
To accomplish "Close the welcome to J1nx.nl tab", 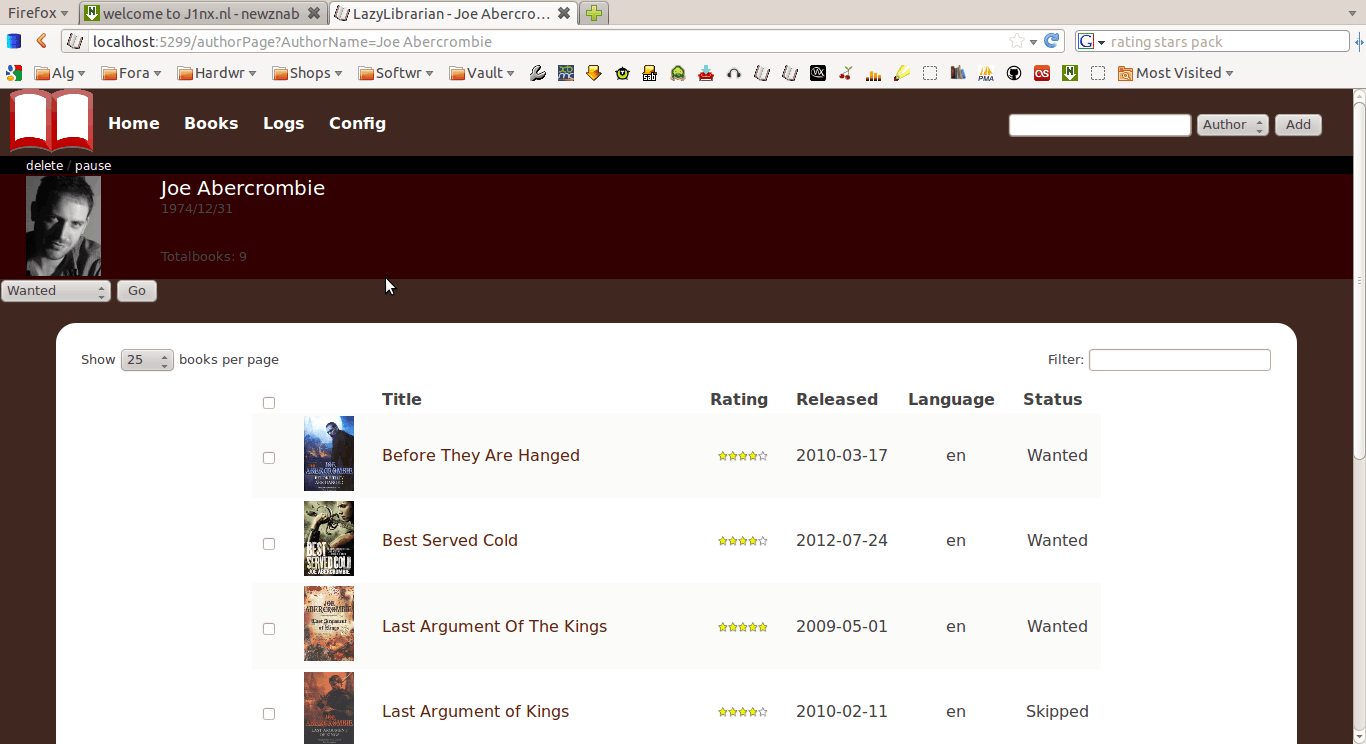I will (x=314, y=14).
